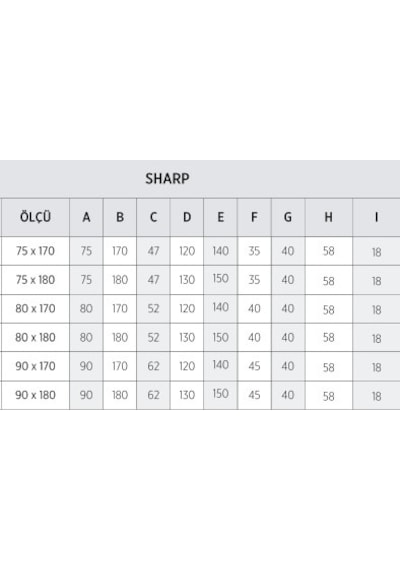
Task: Click the 90 x 170 size row label
Action: (35, 366)
